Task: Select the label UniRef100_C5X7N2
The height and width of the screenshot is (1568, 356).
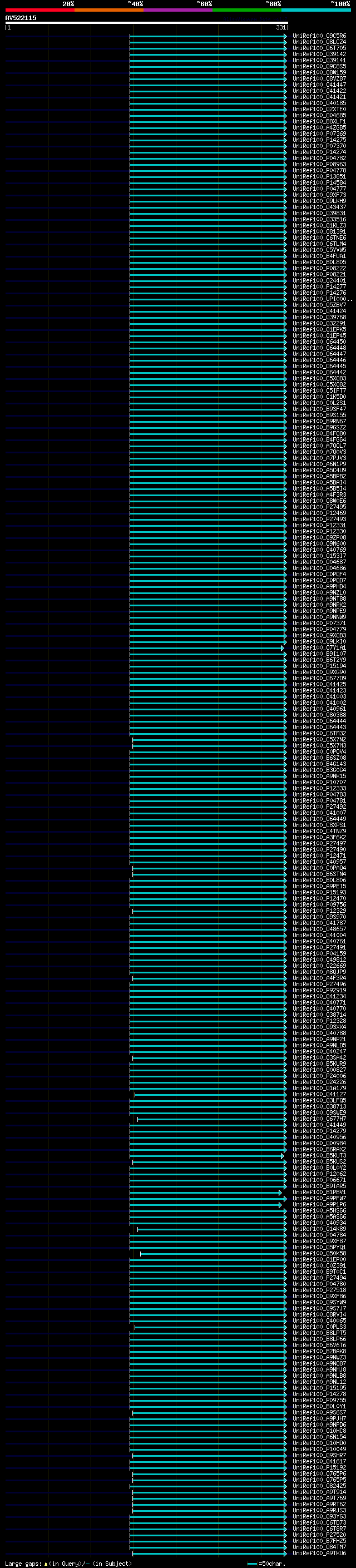Action: coord(319,740)
